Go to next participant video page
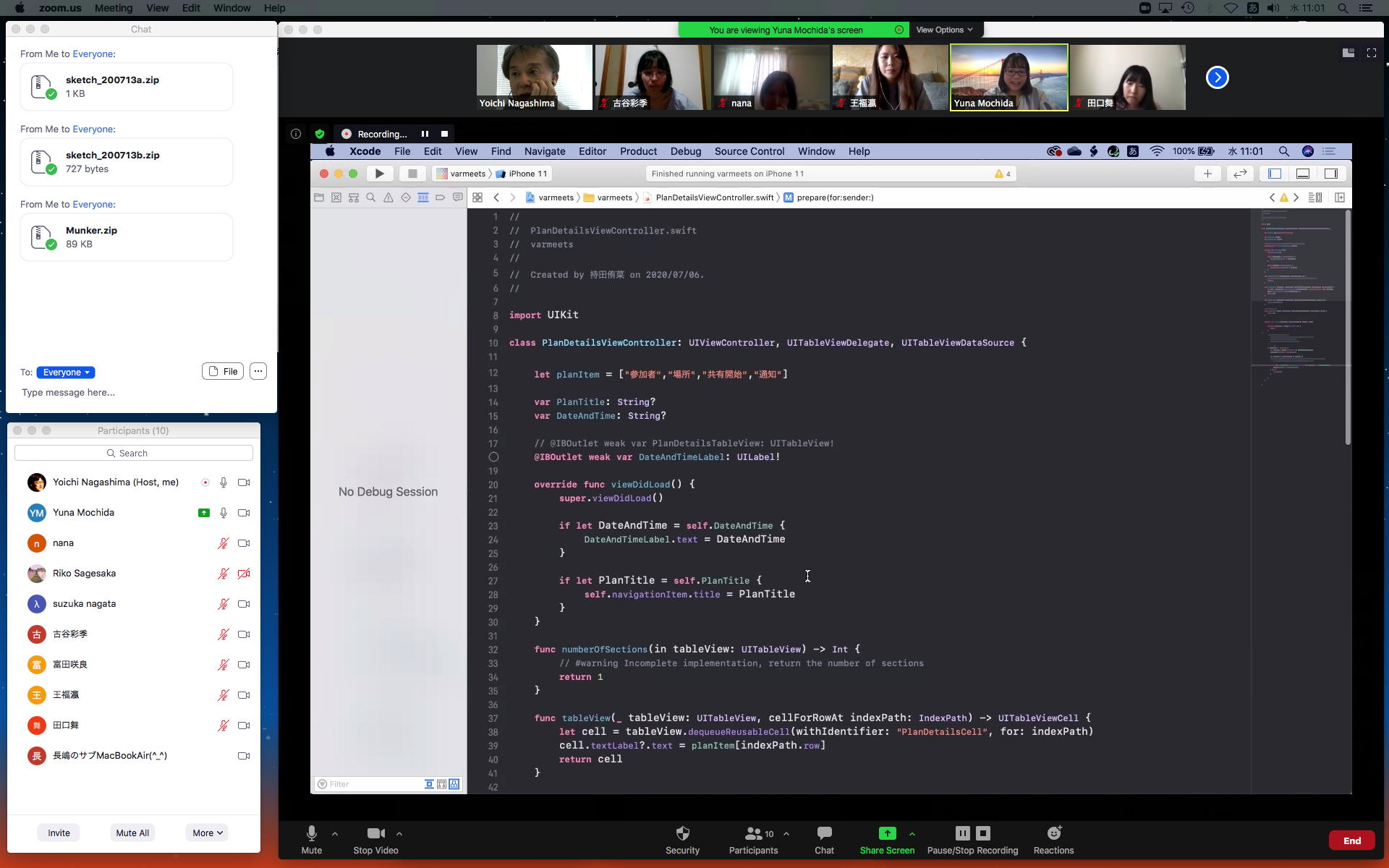 1217,77
